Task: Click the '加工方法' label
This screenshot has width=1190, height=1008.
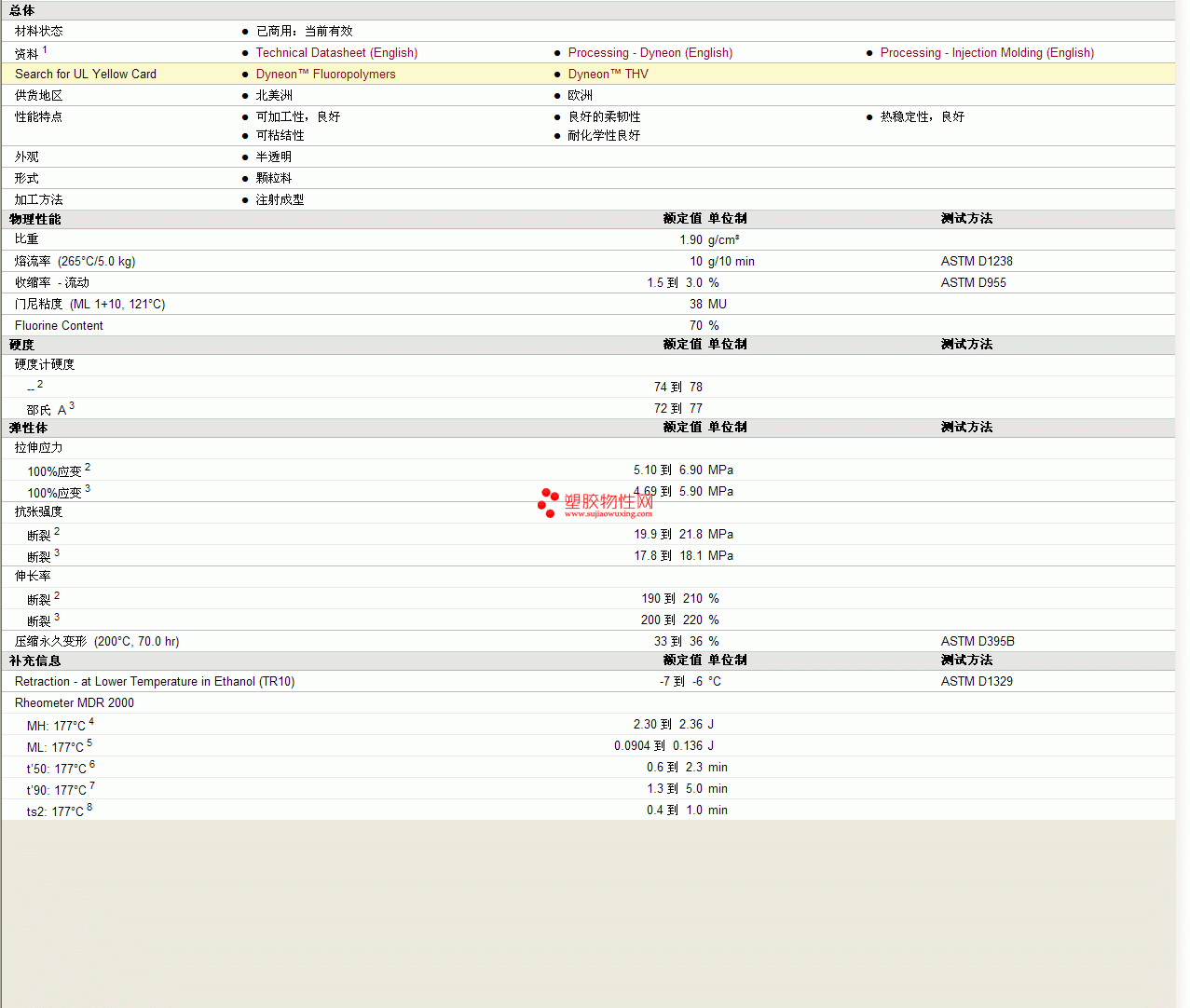Action: [39, 200]
